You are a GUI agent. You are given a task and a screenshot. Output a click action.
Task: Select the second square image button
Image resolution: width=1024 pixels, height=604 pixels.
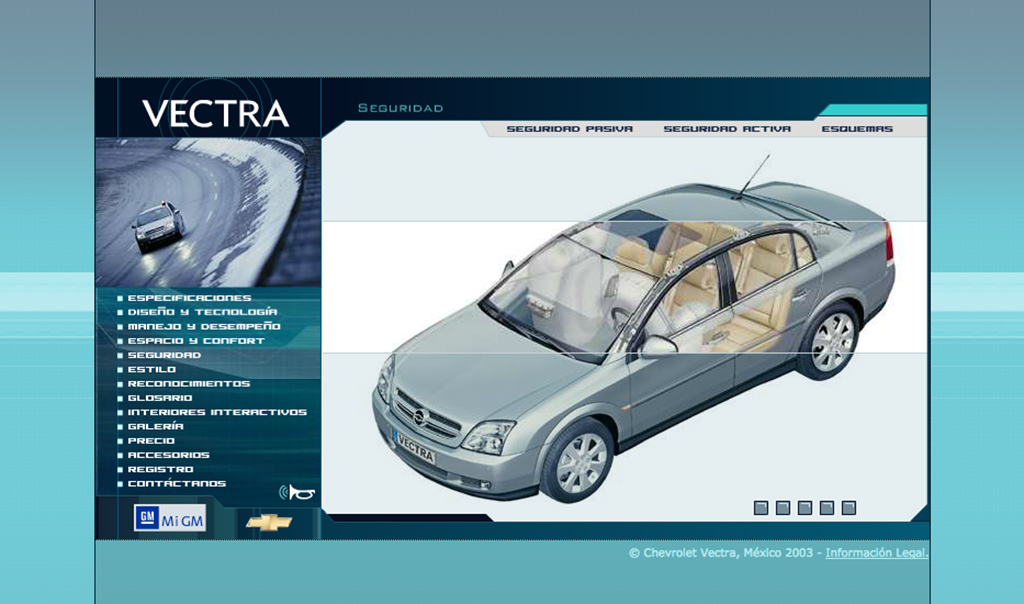pos(783,508)
